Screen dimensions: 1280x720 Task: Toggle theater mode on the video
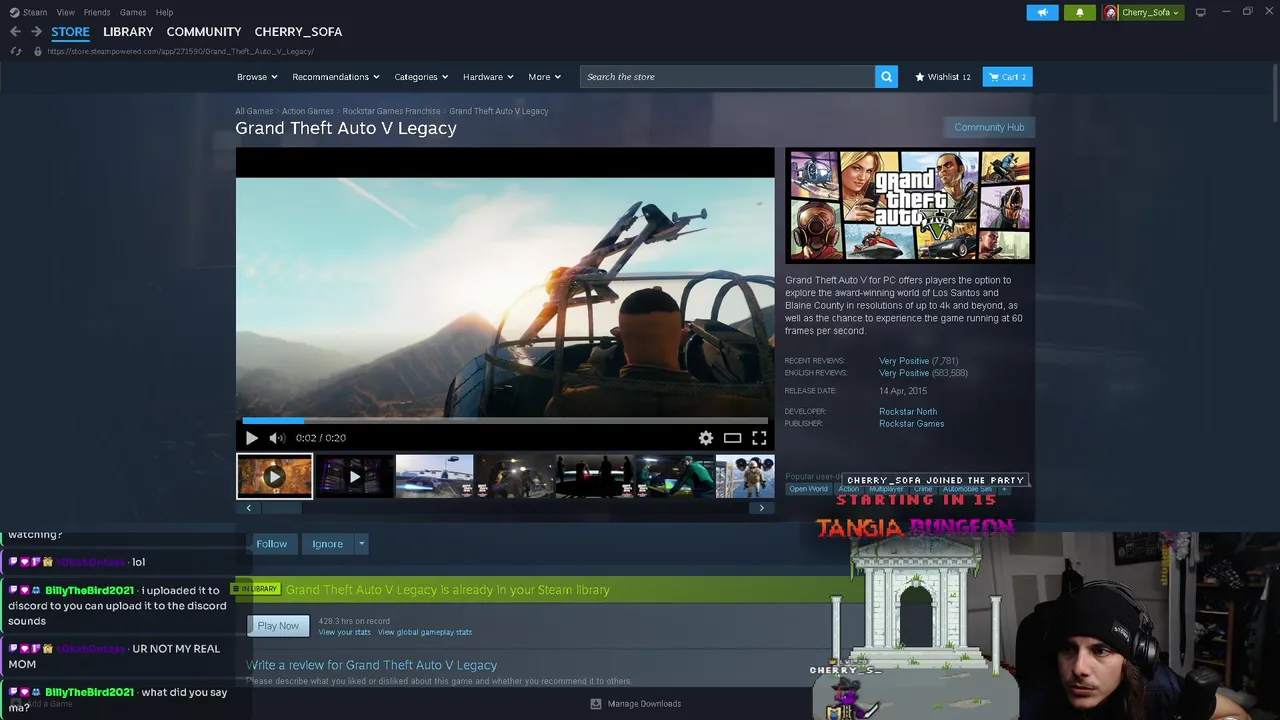click(x=733, y=438)
